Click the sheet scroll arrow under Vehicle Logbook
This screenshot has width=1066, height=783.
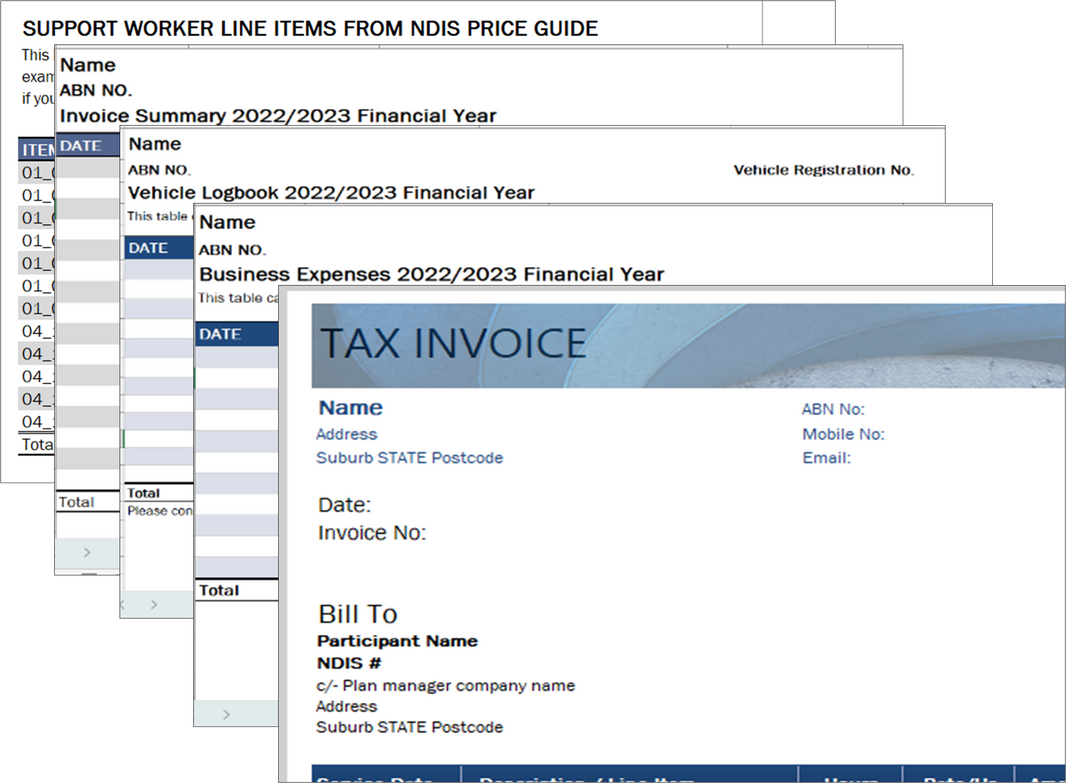point(153,604)
